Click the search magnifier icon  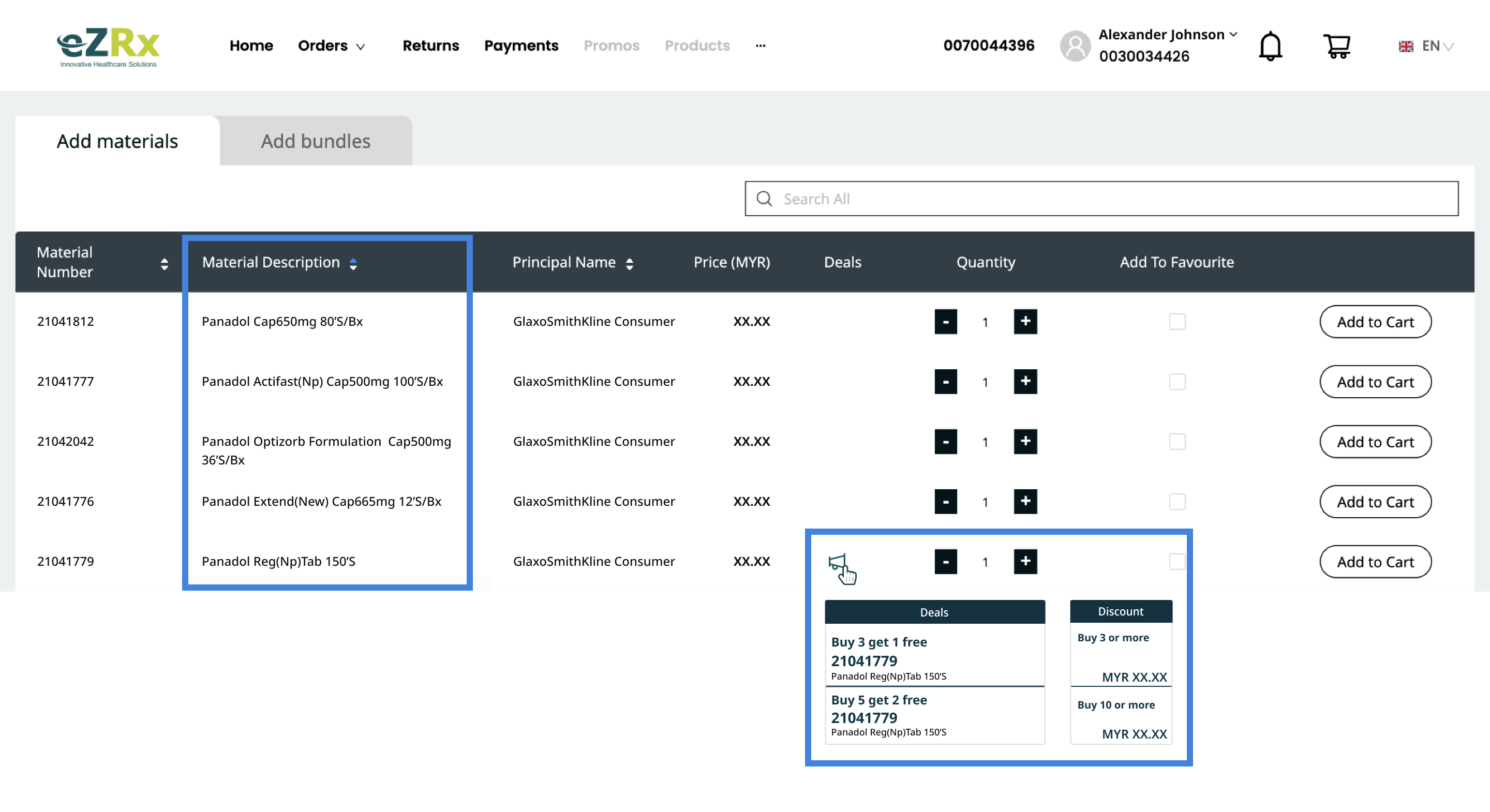(x=764, y=199)
